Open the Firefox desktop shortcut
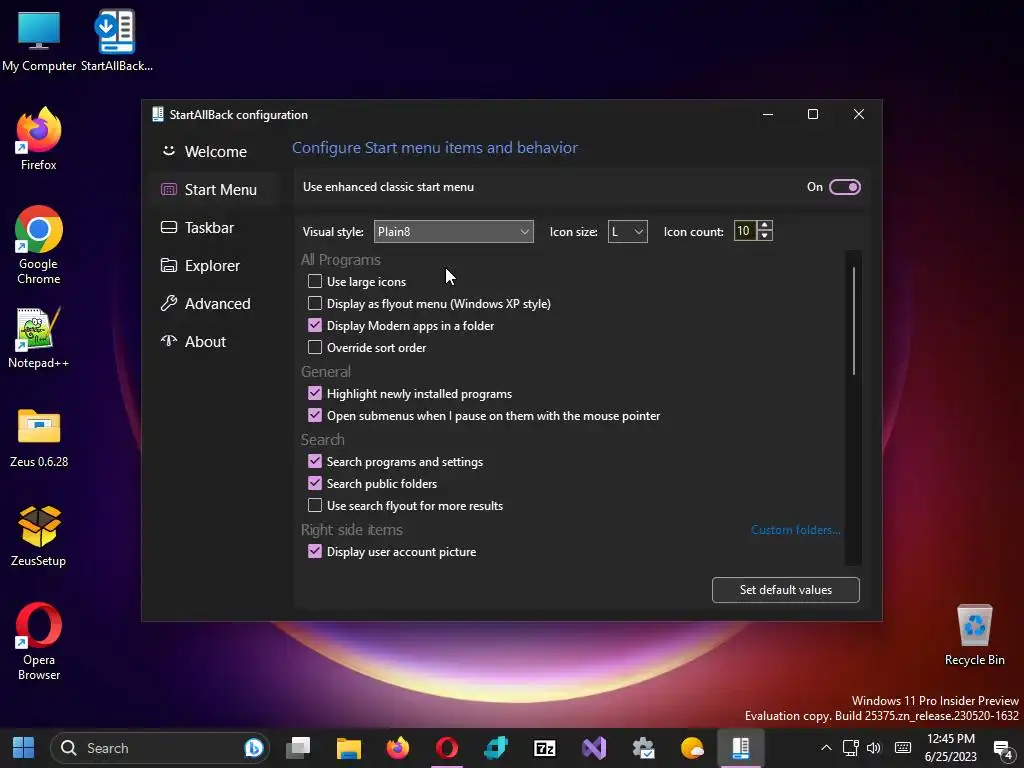Screen dimensions: 1024x768 click(x=39, y=139)
